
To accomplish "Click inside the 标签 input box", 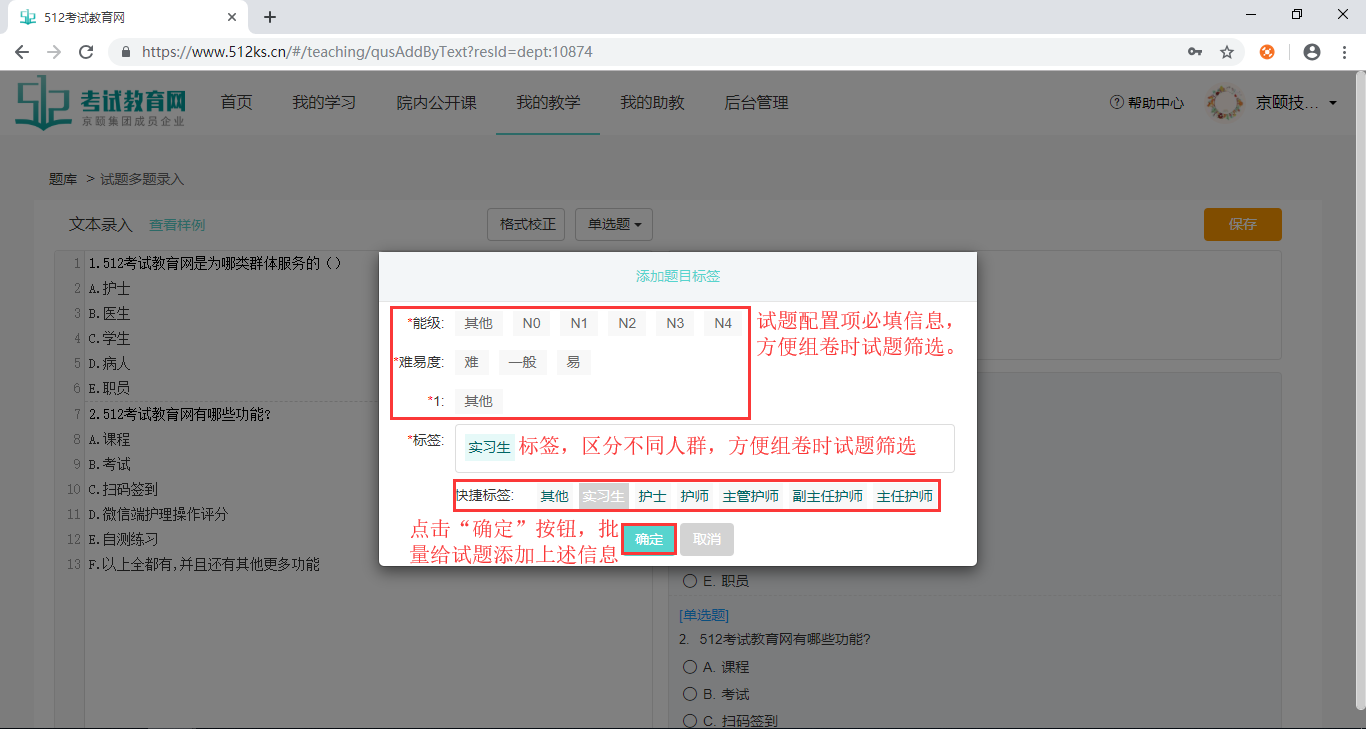I will click(x=705, y=448).
